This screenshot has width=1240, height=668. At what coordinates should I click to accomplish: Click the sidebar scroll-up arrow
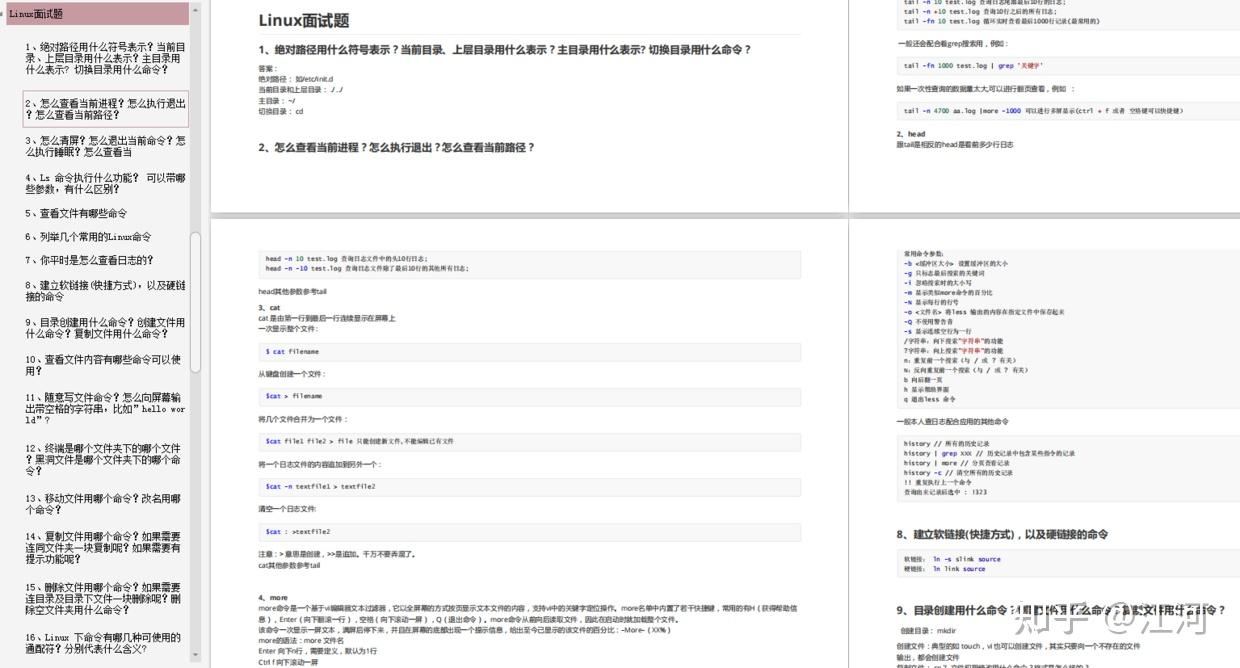(193, 8)
